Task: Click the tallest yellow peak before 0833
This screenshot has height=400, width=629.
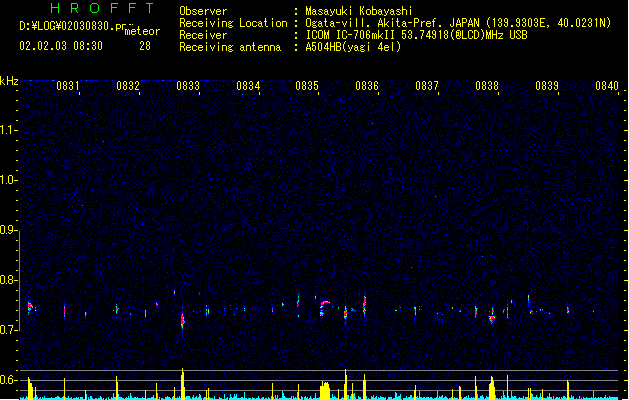Action: 183,384
